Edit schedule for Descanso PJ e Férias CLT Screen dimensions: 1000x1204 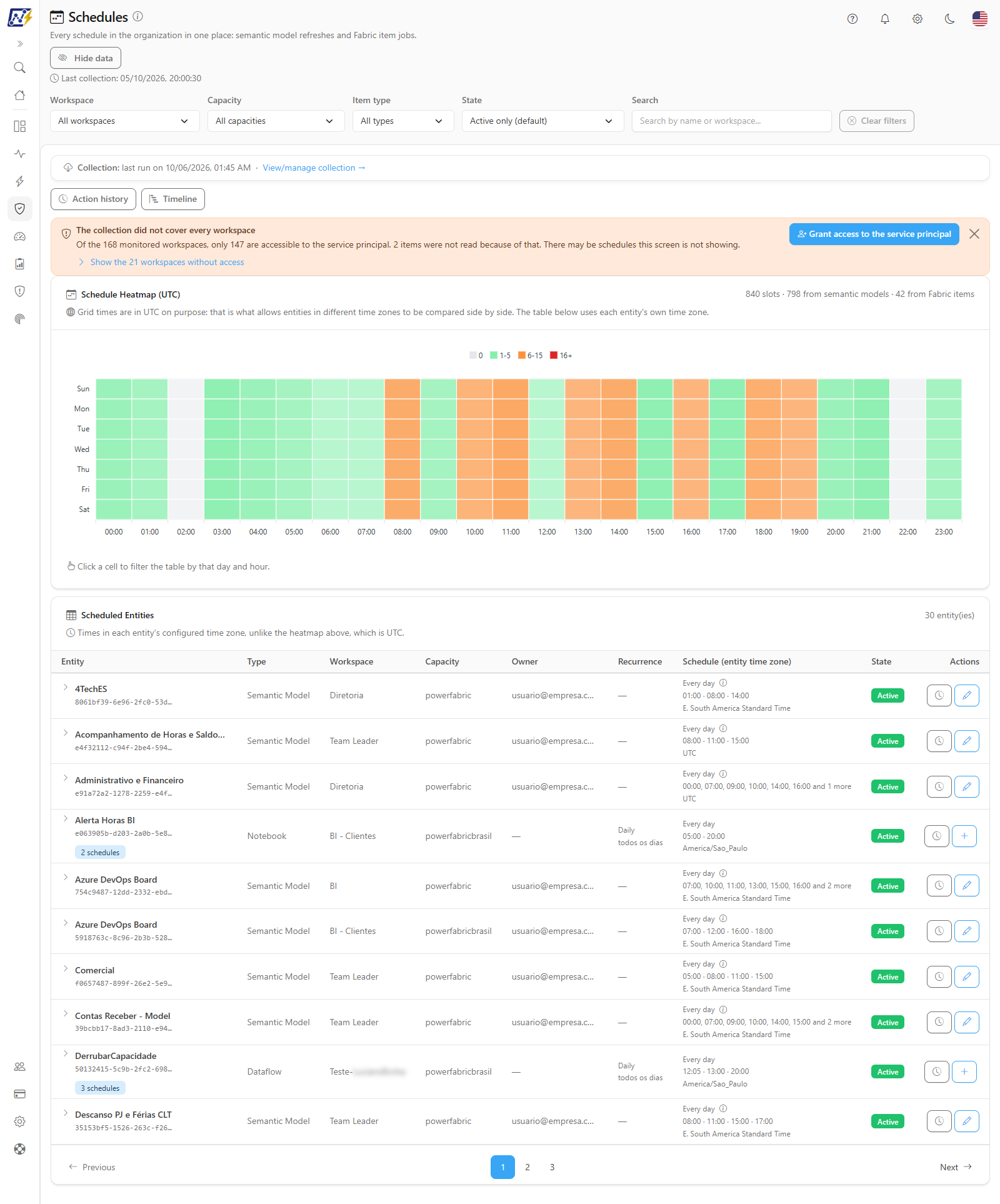967,1121
